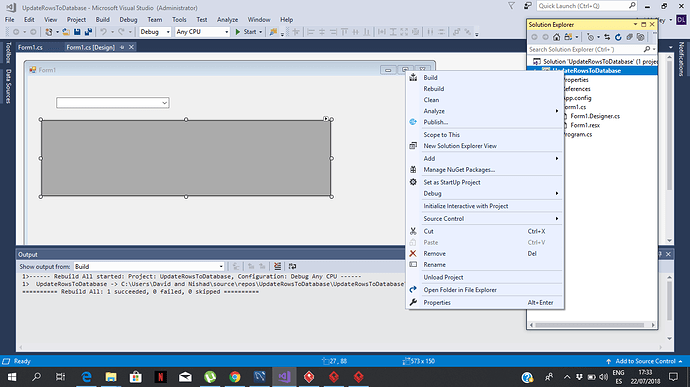This screenshot has height=387, width=690.
Task: Click the Clear All output icon
Action: (277, 266)
